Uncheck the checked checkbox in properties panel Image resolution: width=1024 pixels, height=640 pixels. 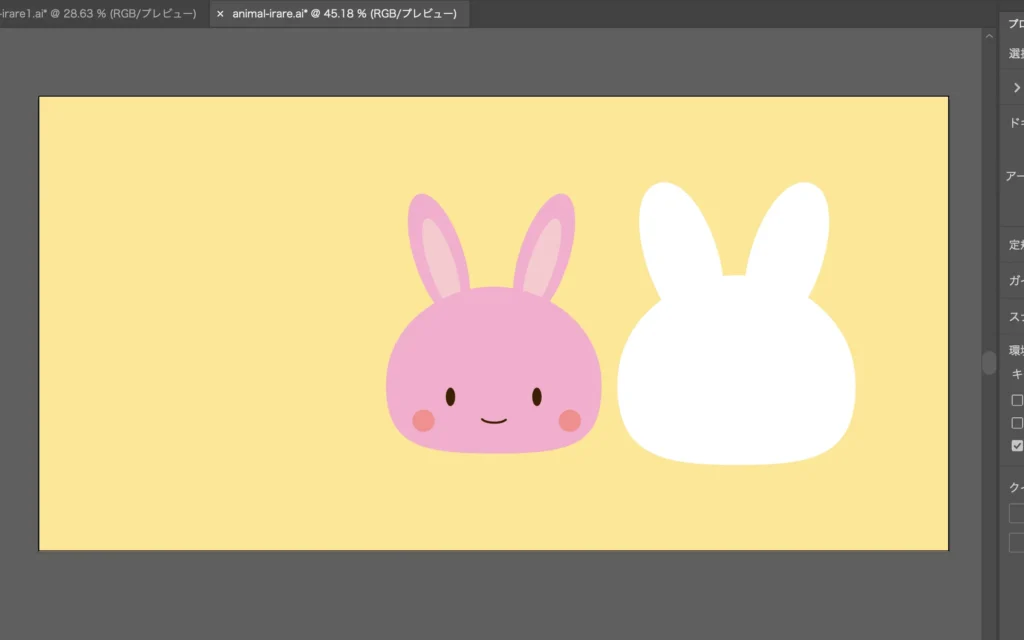pos(1017,446)
